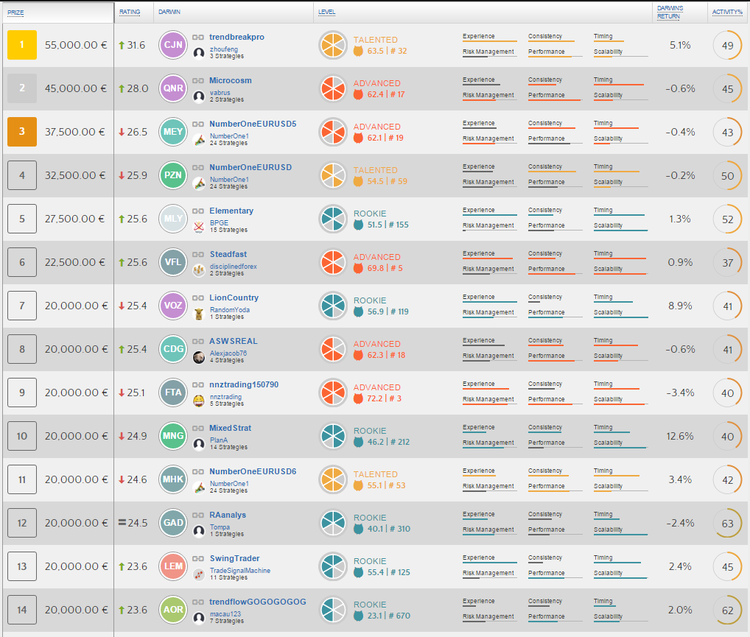This screenshot has width=750, height=637.
Task: Click the rank 14 box
Action: pos(22,610)
